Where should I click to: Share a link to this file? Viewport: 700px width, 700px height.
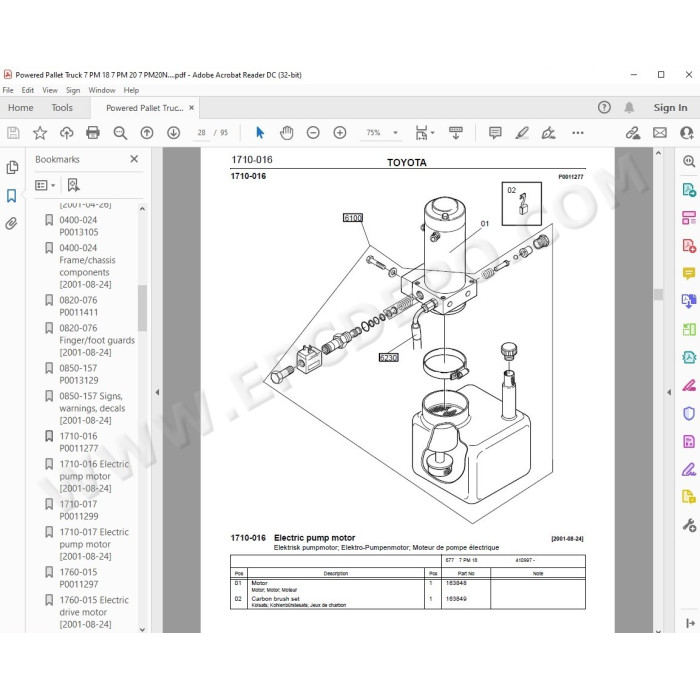click(x=633, y=133)
